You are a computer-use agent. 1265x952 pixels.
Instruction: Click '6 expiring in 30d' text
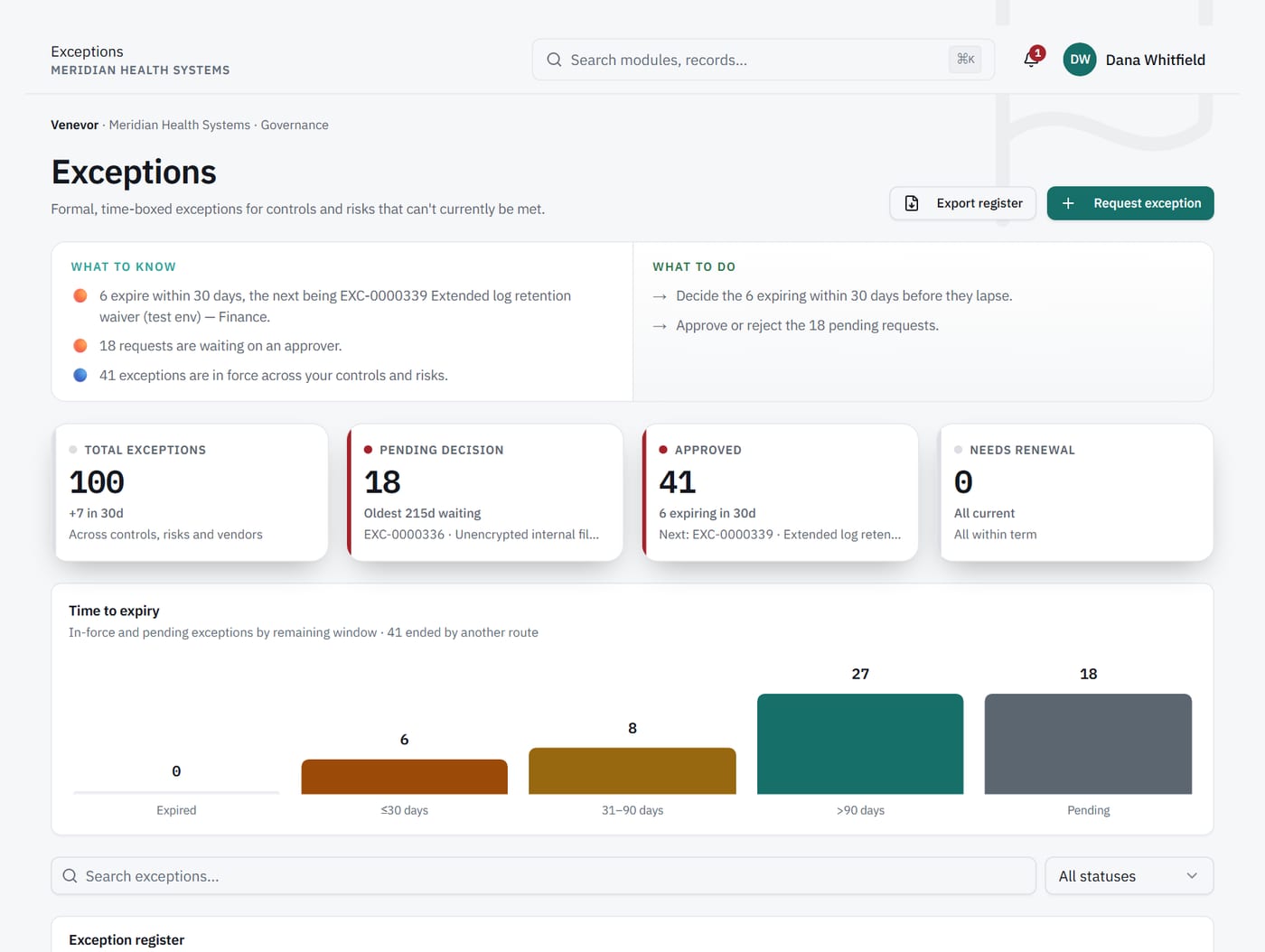(x=707, y=513)
